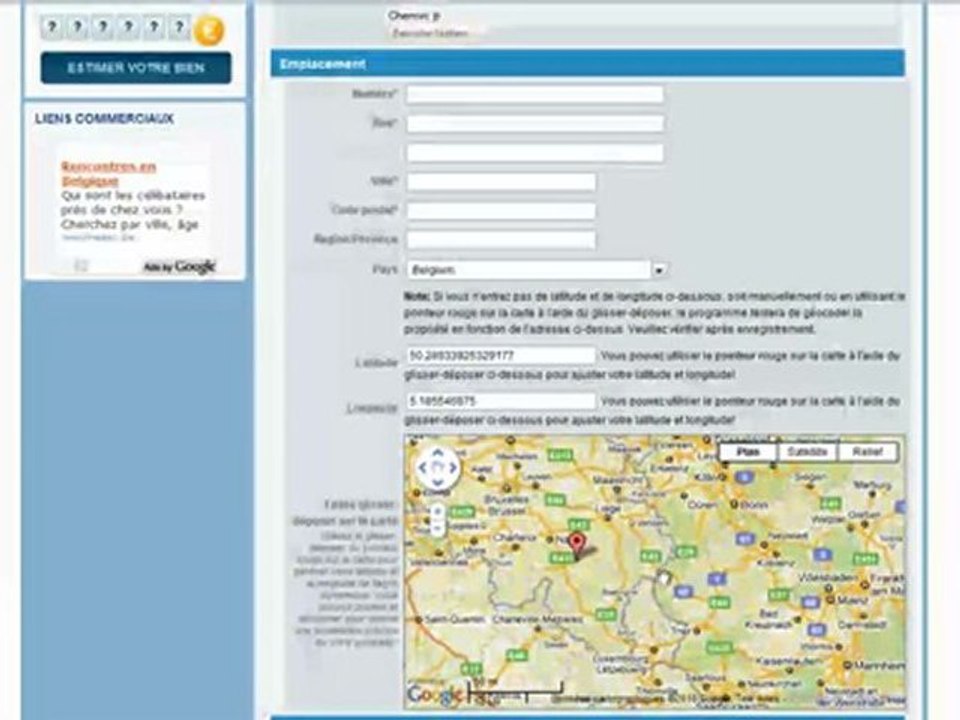Switch the map to Satellite view
The height and width of the screenshot is (720, 960).
point(806,452)
